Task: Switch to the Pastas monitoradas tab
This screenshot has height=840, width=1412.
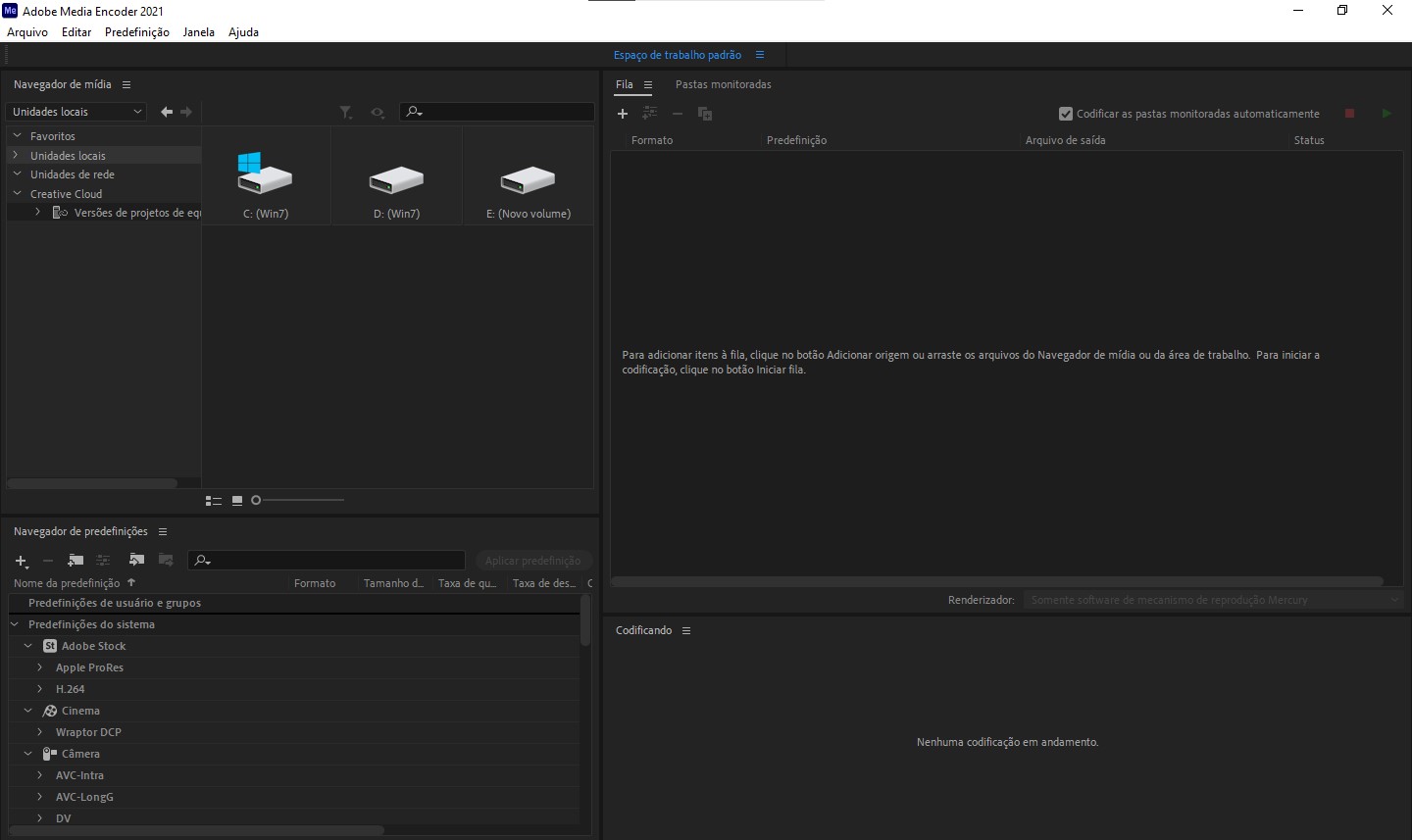Action: (x=724, y=85)
